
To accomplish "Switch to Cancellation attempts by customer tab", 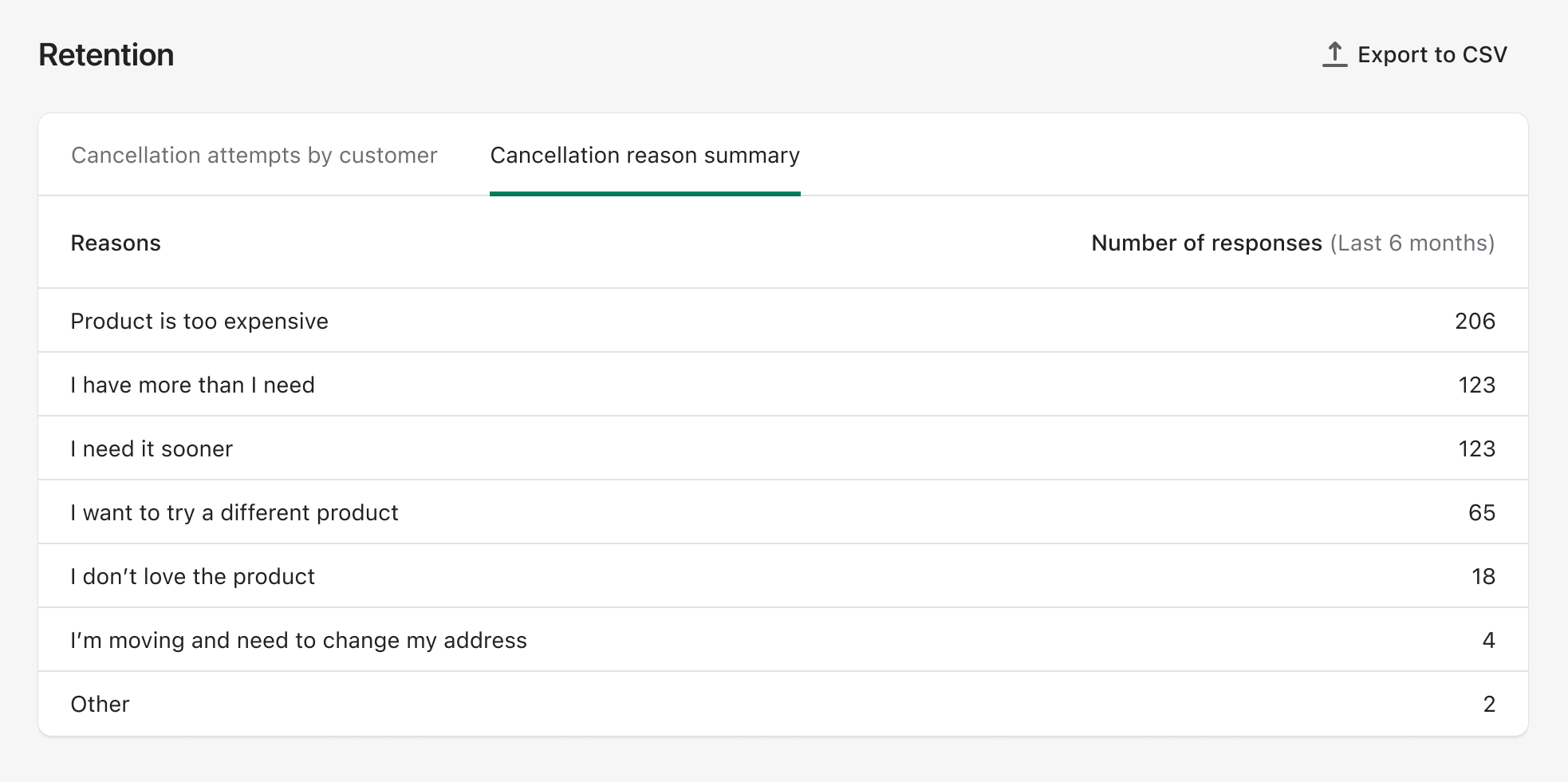I will click(x=254, y=155).
